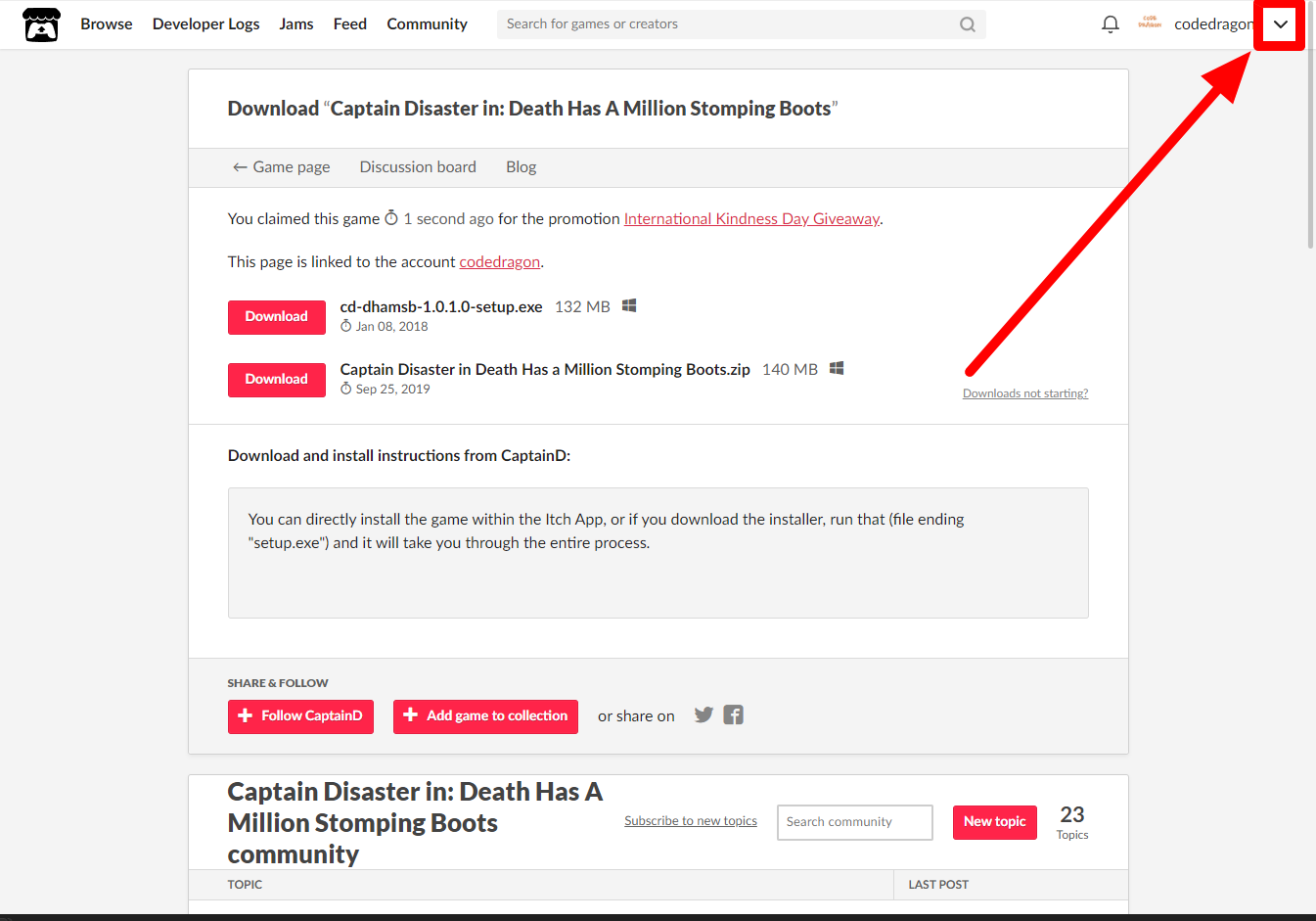The image size is (1316, 921).
Task: Open the International Kindness Day Giveaway link
Action: (x=751, y=218)
